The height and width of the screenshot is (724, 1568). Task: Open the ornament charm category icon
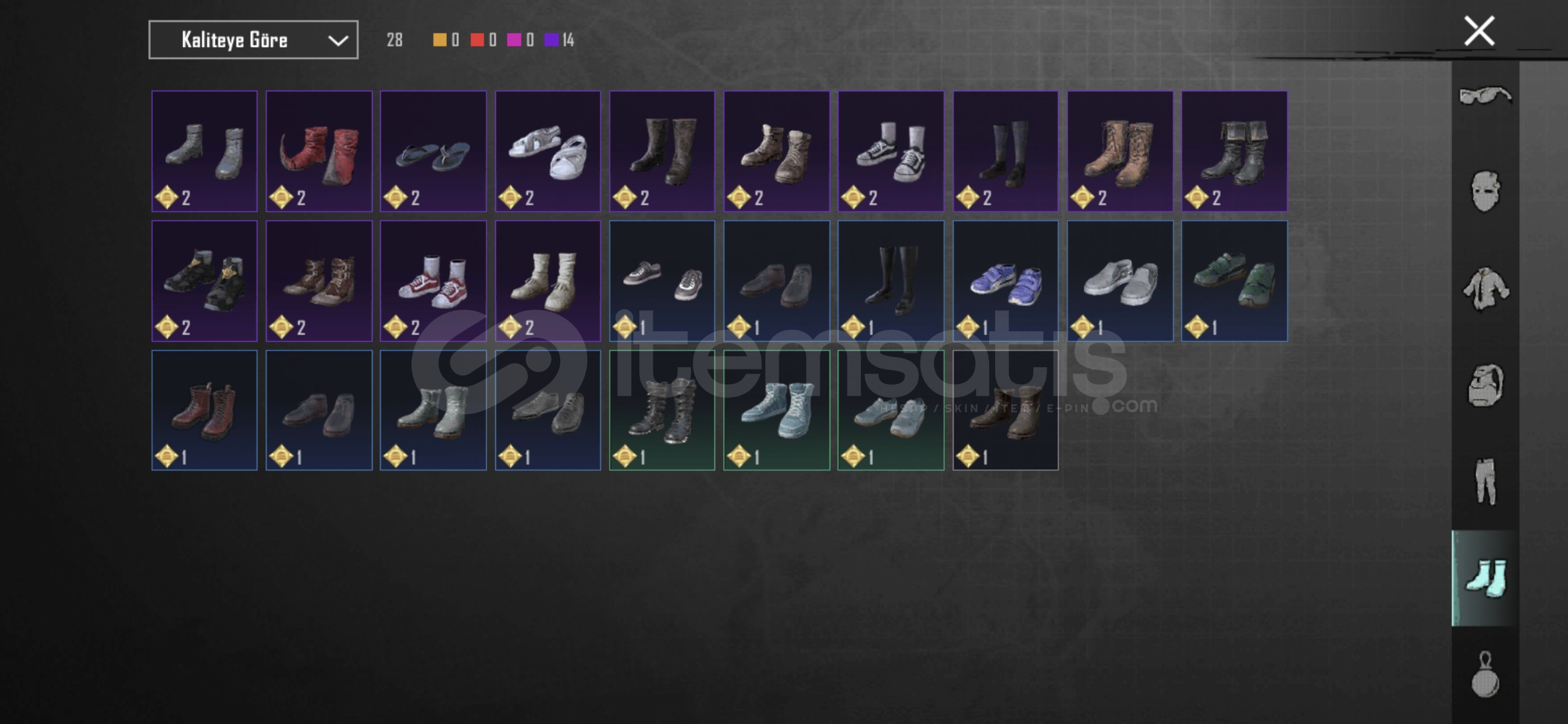point(1485,674)
